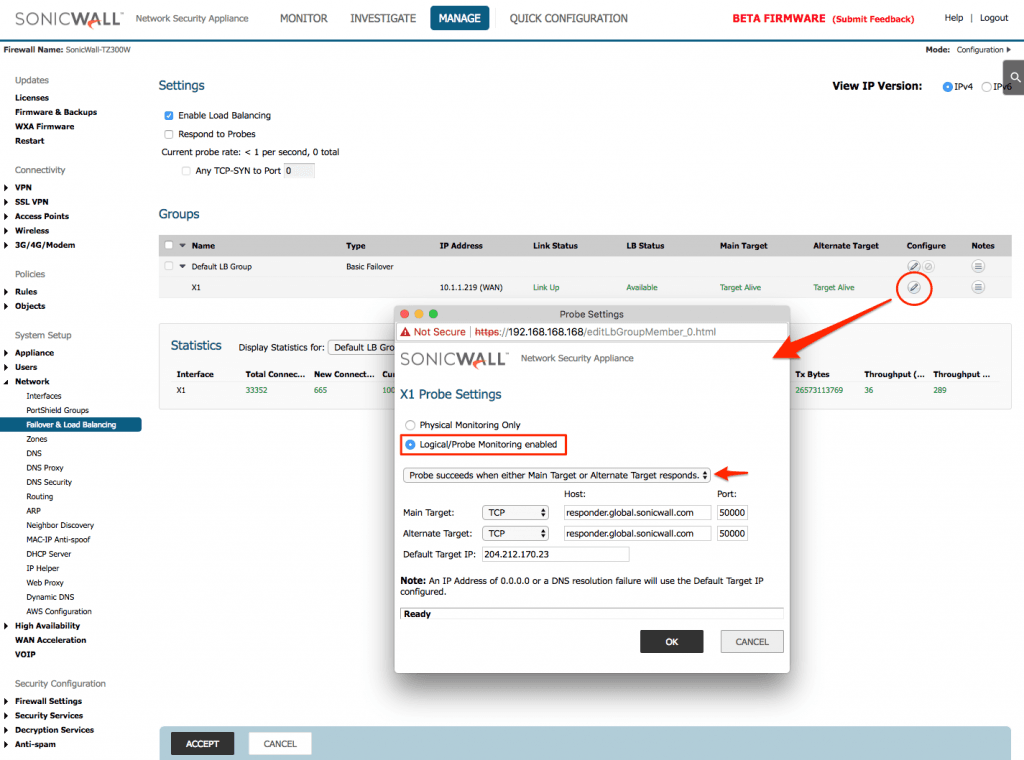Click TCP-SYN port number field
This screenshot has height=760, width=1024.
(299, 171)
